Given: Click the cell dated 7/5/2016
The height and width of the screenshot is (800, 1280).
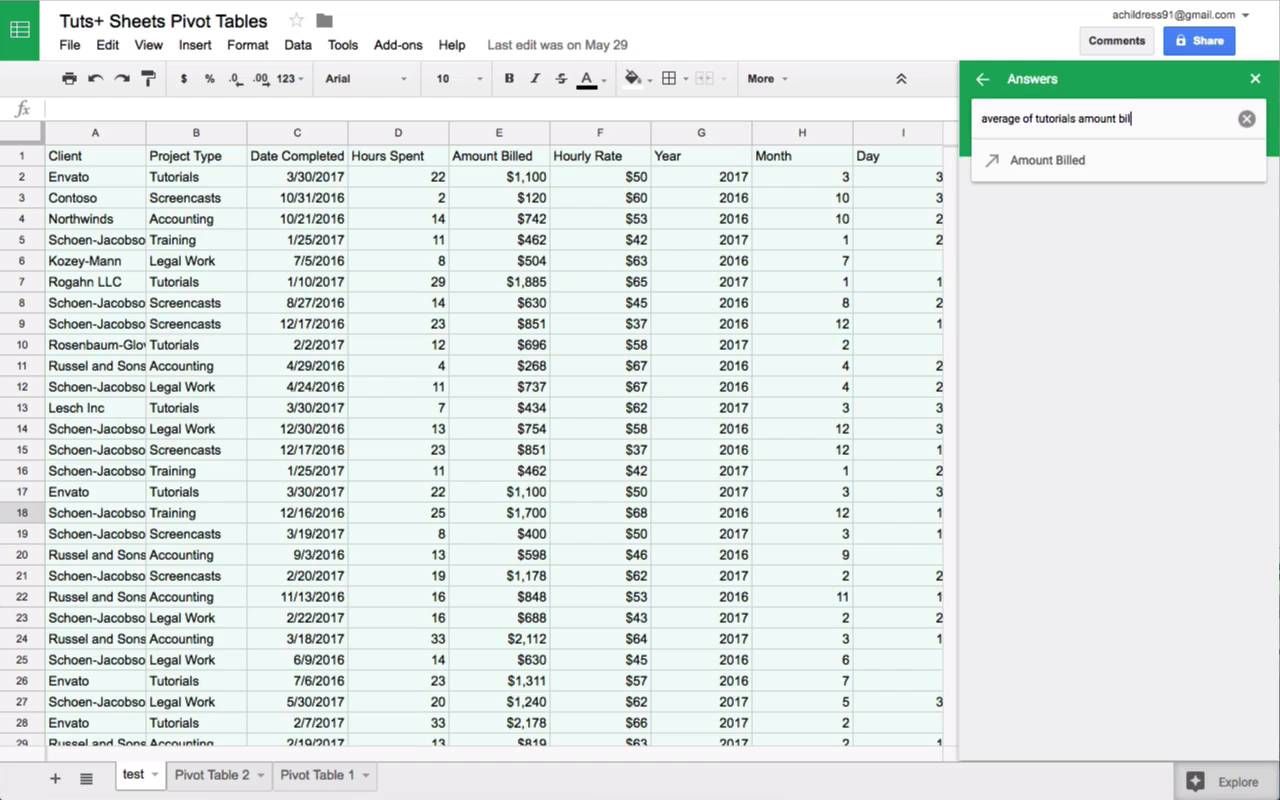Looking at the screenshot, I should 297,261.
